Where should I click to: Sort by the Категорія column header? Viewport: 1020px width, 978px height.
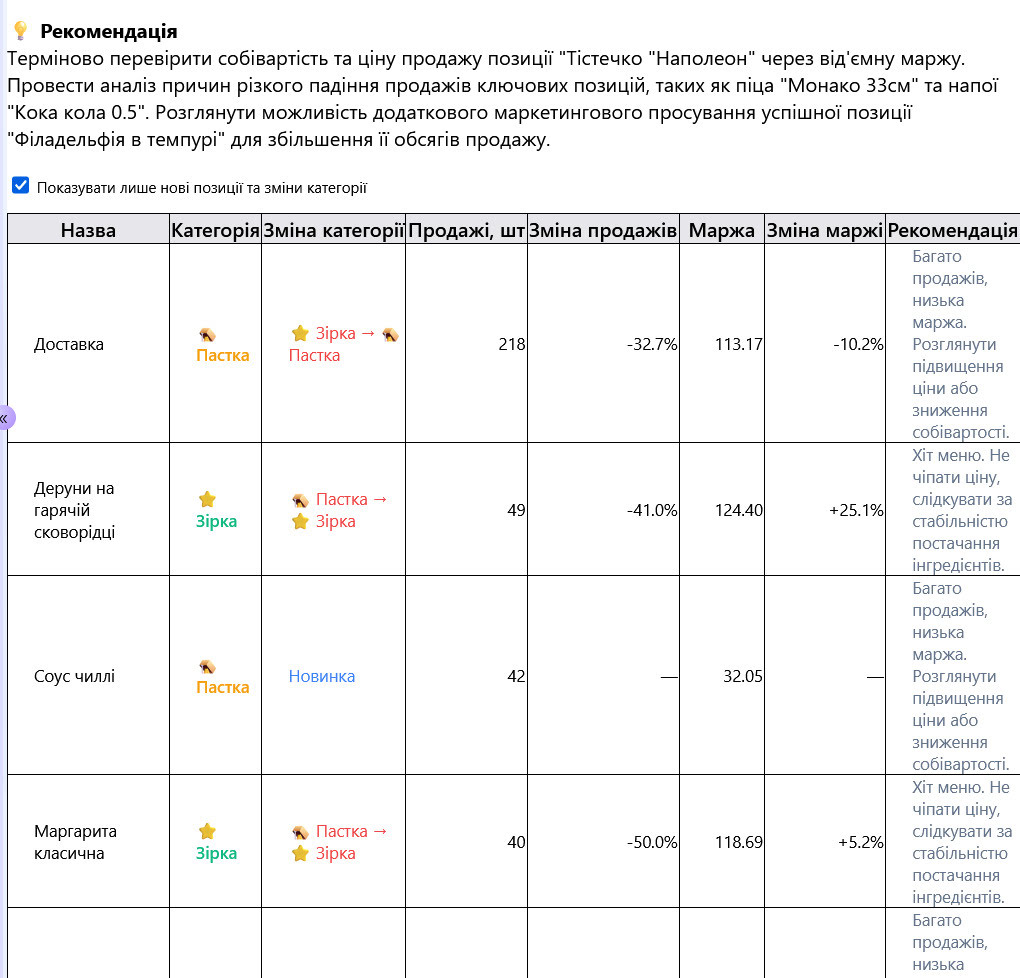click(215, 230)
